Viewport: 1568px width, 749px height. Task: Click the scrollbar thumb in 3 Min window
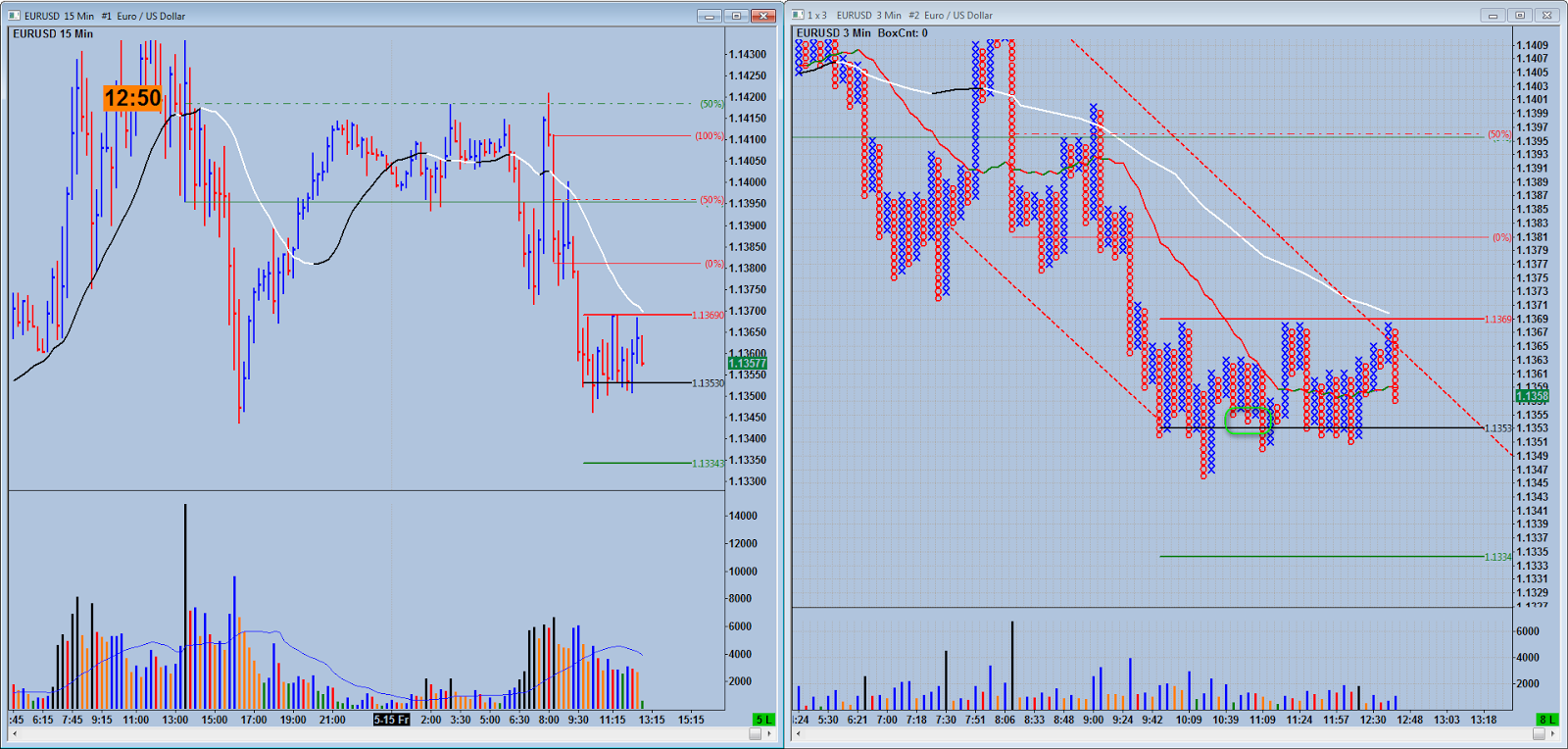(x=1540, y=733)
